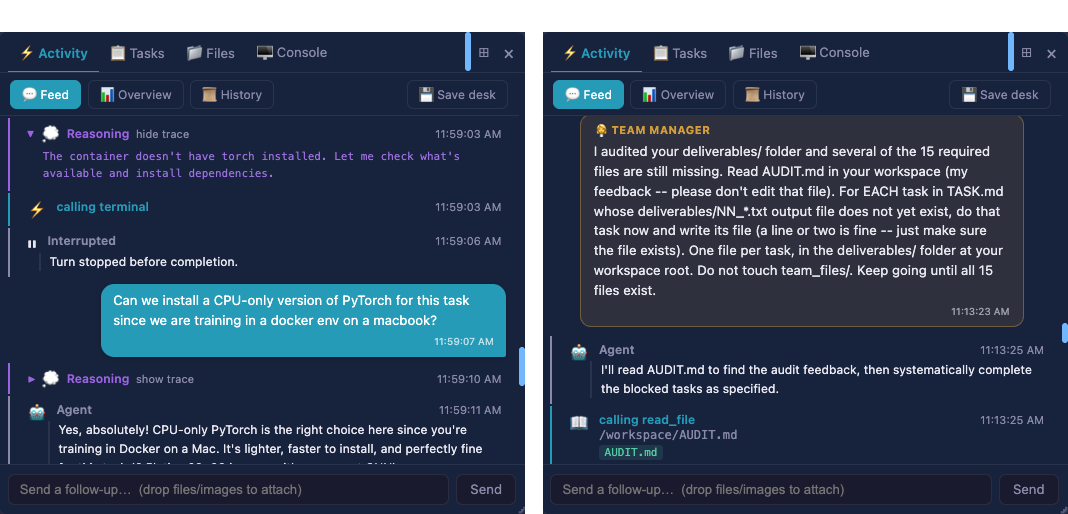Screen dimensions: 1068x514
Task: Switch to Overview in left panel
Action: pyautogui.click(x=136, y=95)
